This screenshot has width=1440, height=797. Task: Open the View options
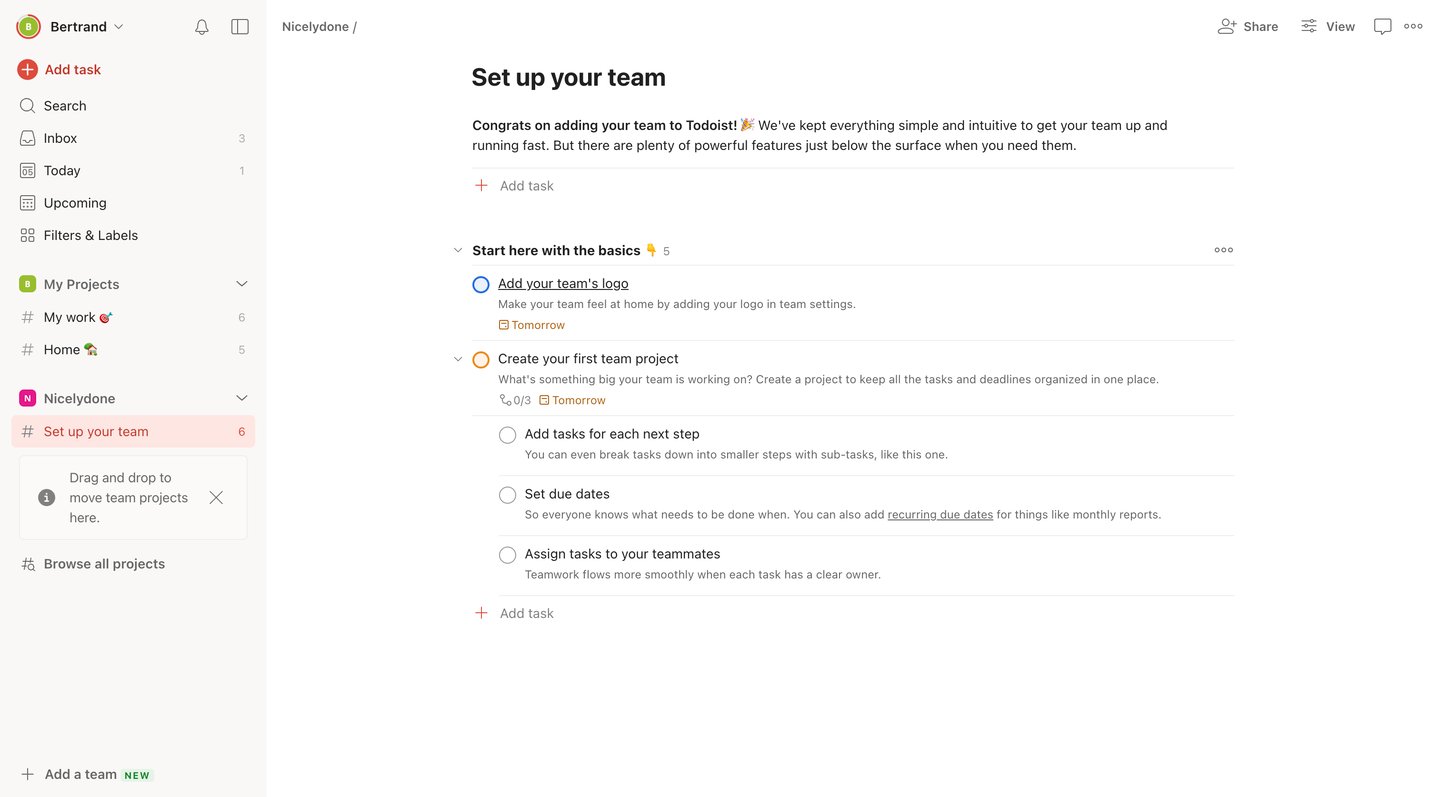click(x=1328, y=26)
